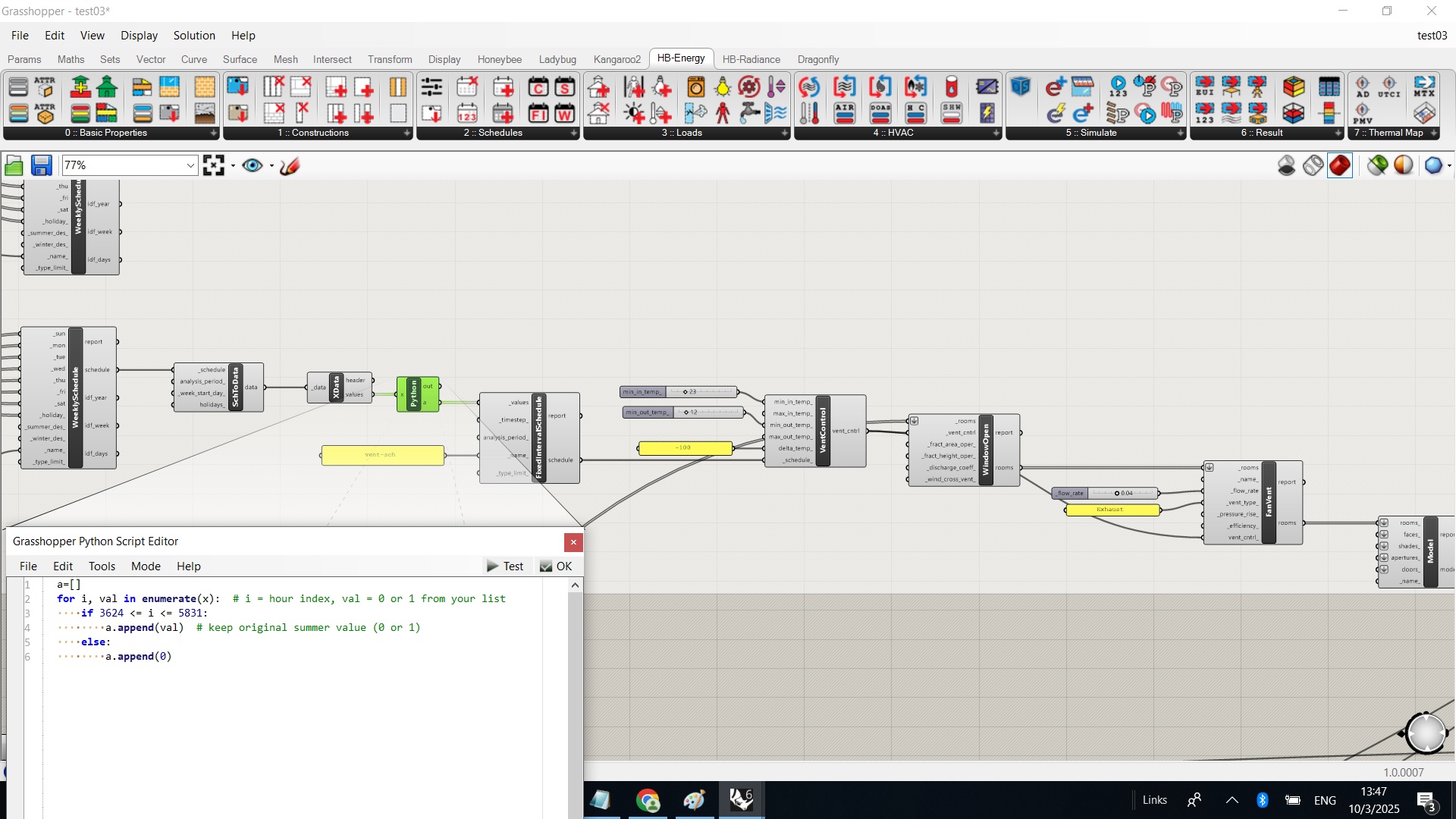1456x819 pixels.
Task: Expand the 4 :: HVAC panel
Action: 996,133
